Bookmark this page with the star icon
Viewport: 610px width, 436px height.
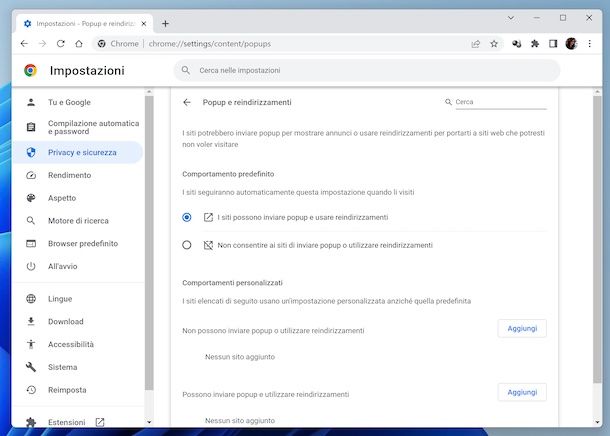point(494,44)
